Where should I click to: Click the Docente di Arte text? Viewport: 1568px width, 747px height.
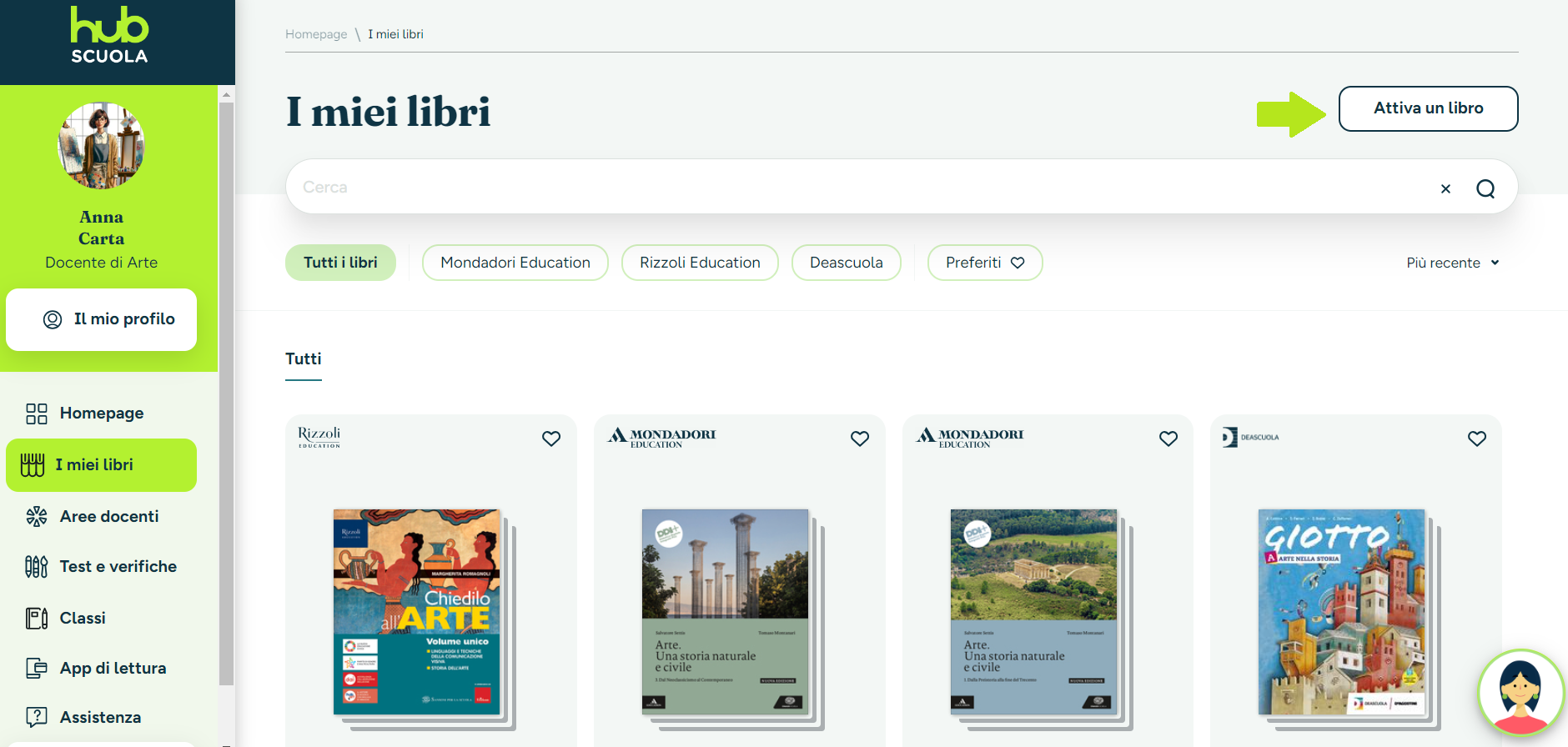101,263
